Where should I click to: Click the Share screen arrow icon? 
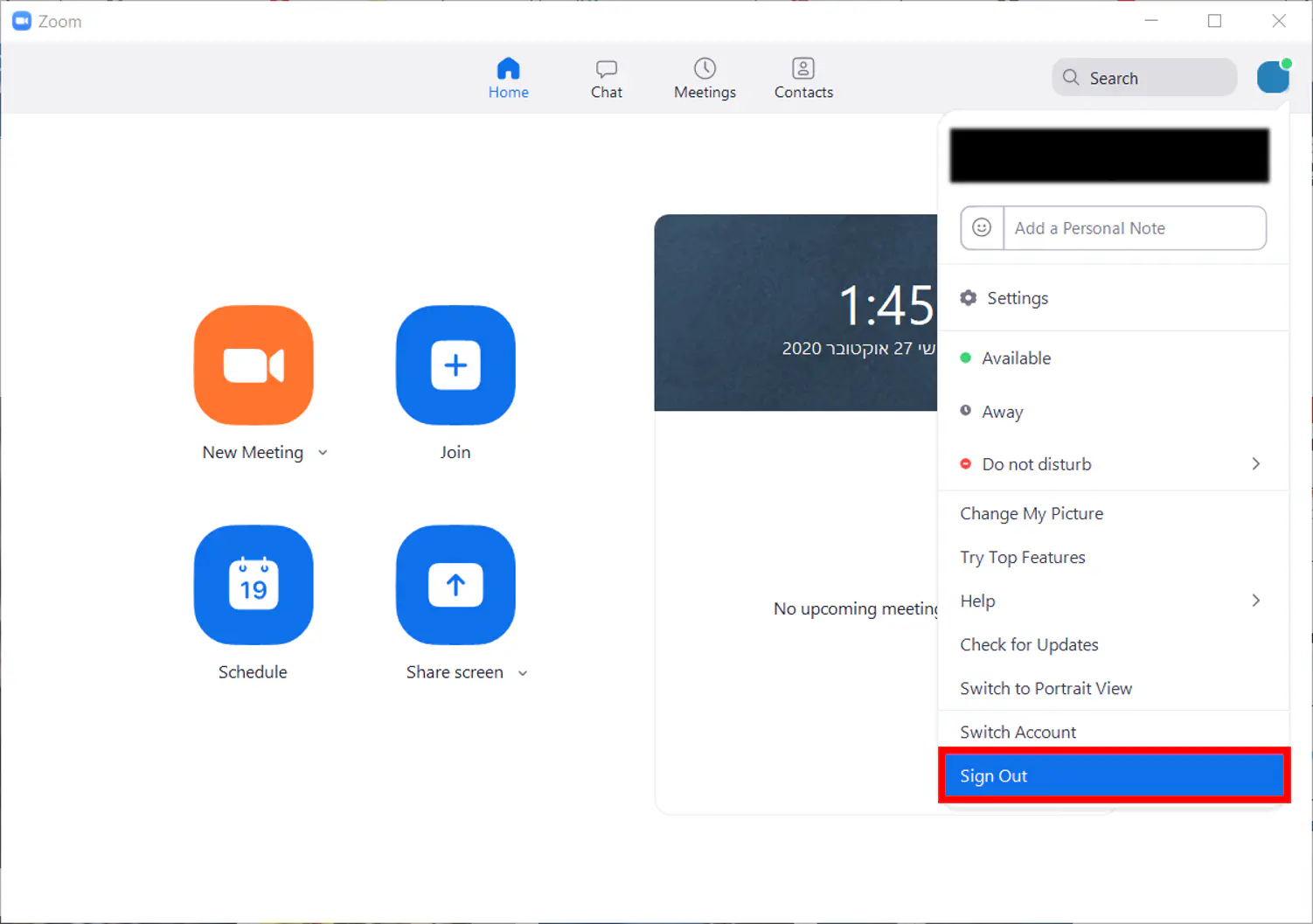[x=455, y=585]
